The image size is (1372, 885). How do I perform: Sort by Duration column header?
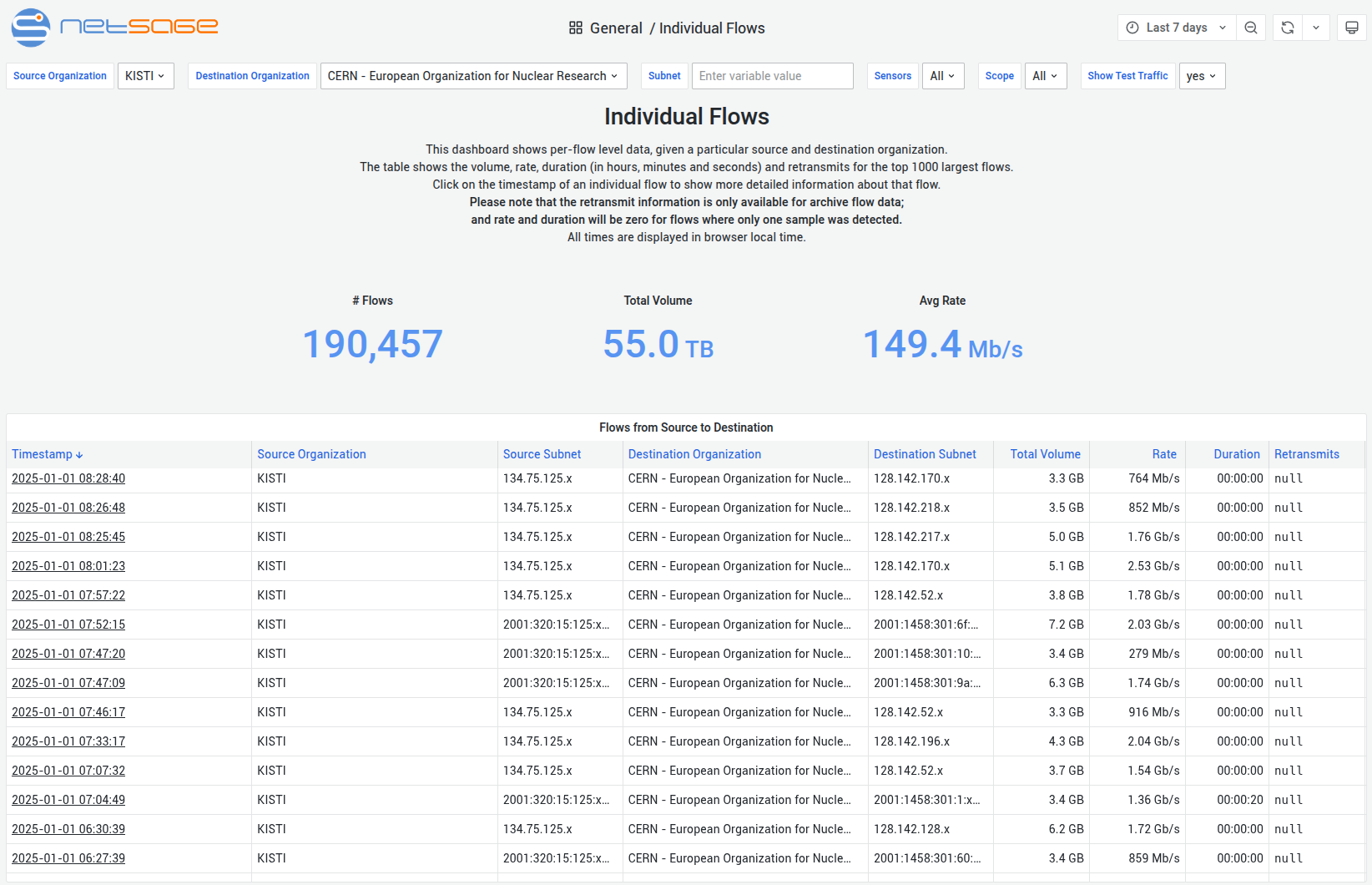point(1237,454)
